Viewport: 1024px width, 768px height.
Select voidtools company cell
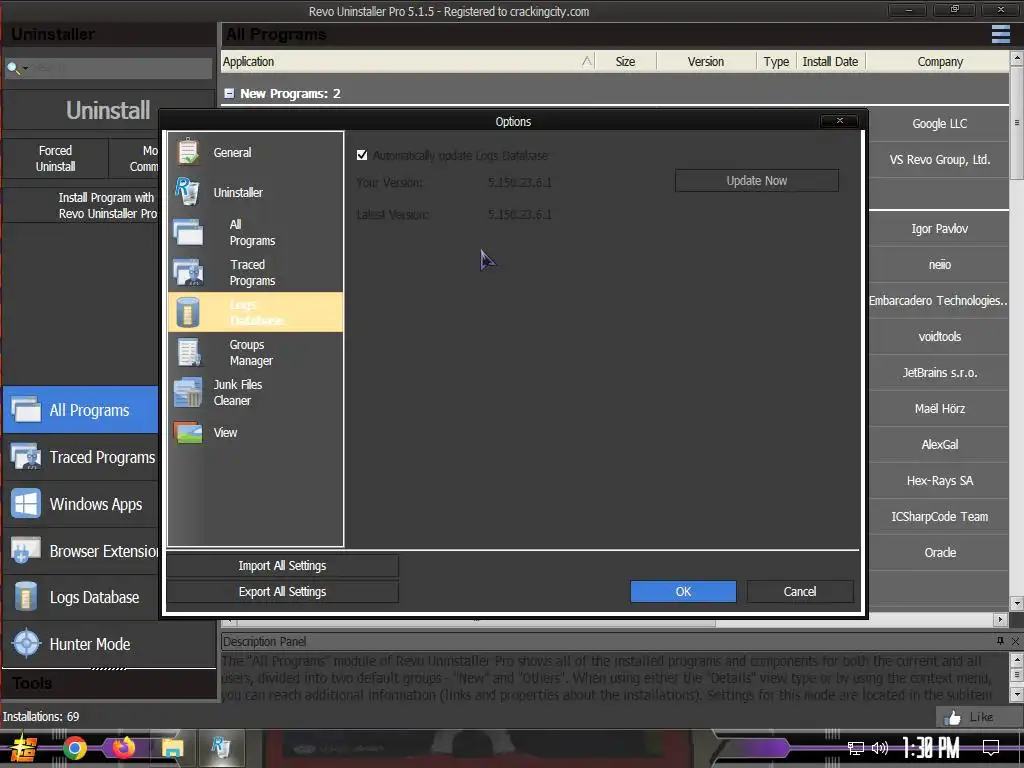pyautogui.click(x=939, y=336)
